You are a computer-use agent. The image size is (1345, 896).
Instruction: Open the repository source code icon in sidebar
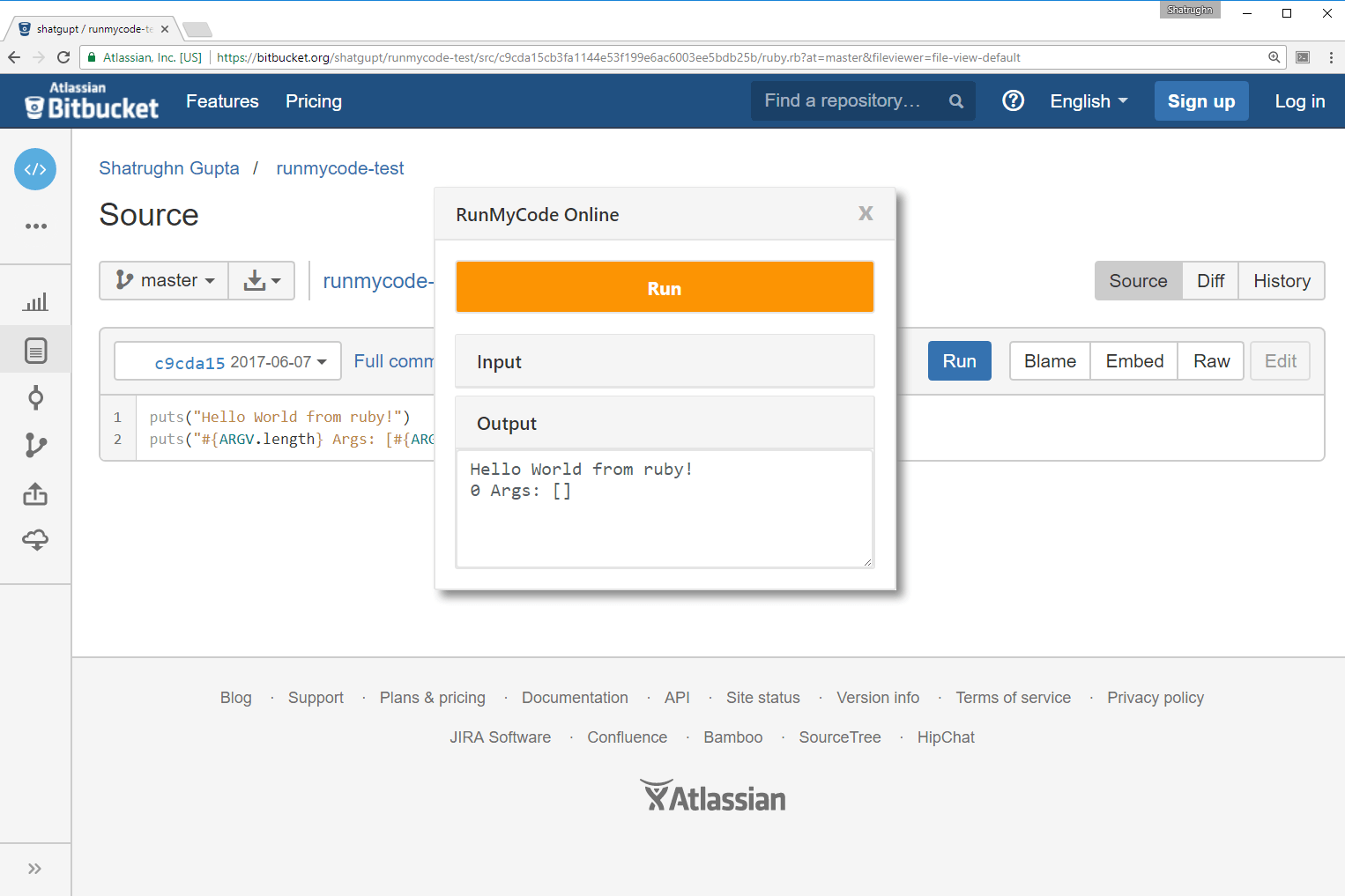35,169
